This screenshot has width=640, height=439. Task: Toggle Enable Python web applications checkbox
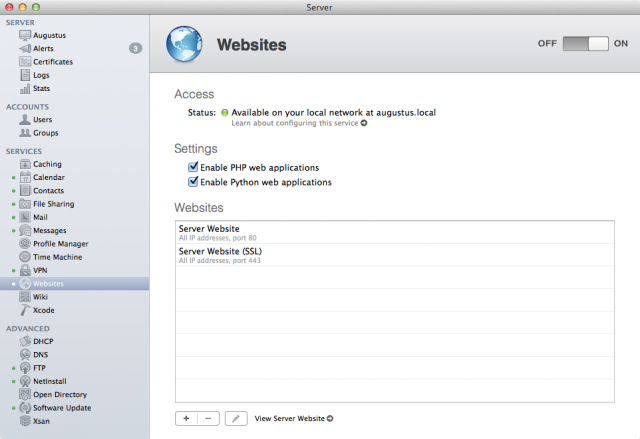(x=193, y=182)
